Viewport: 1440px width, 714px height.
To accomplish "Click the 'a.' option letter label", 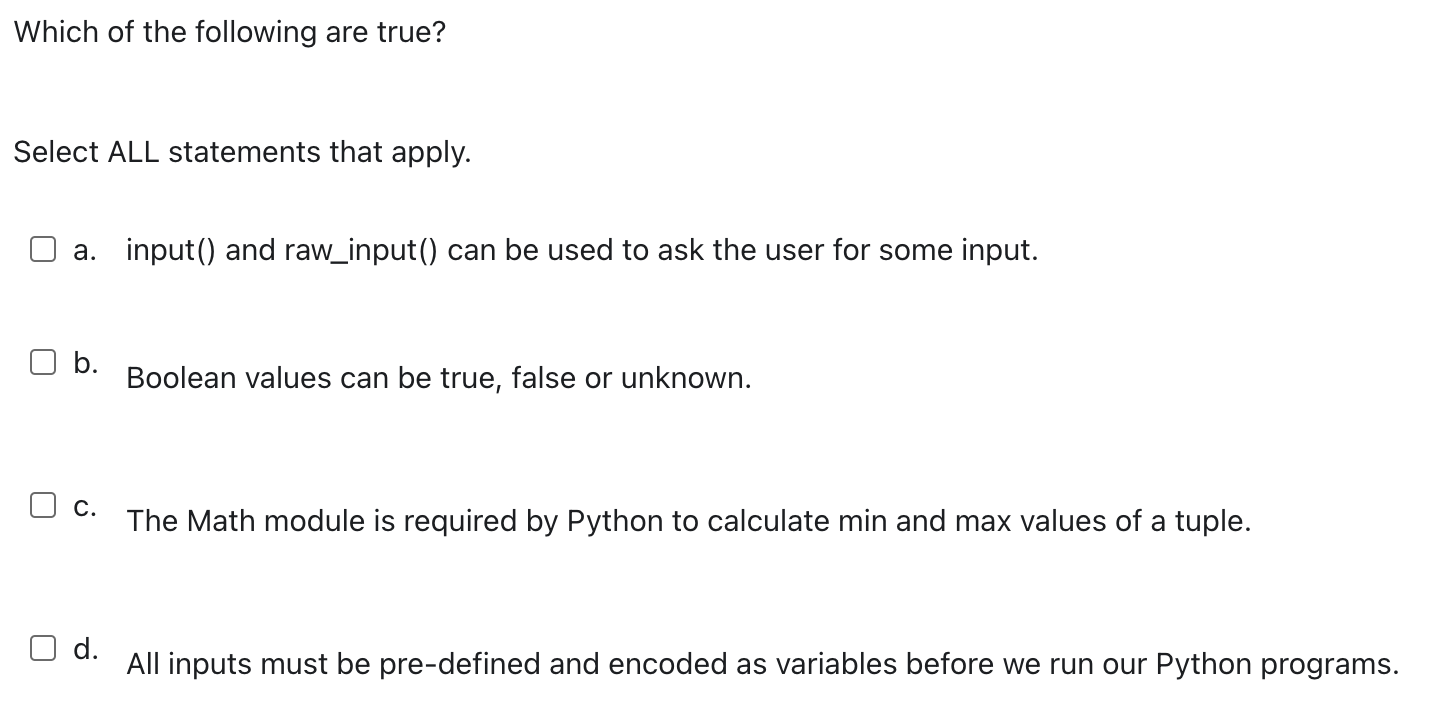I will tap(85, 250).
